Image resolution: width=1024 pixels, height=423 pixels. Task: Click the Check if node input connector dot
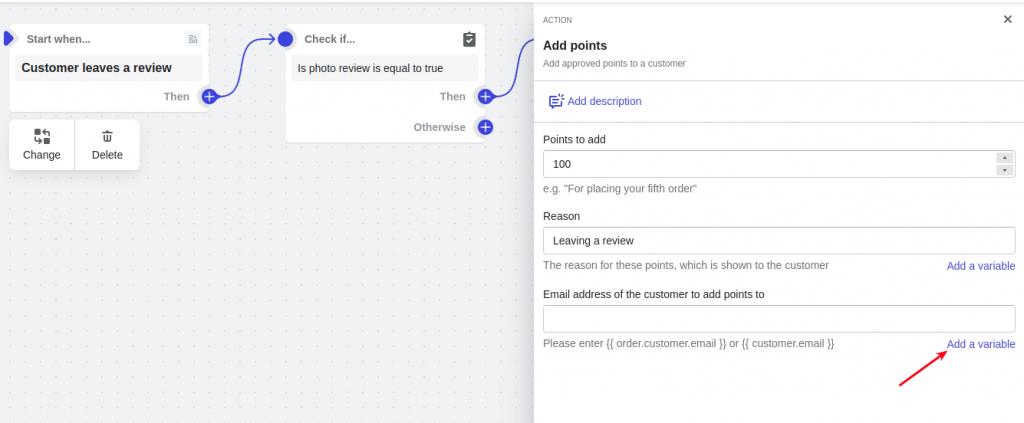coord(285,39)
